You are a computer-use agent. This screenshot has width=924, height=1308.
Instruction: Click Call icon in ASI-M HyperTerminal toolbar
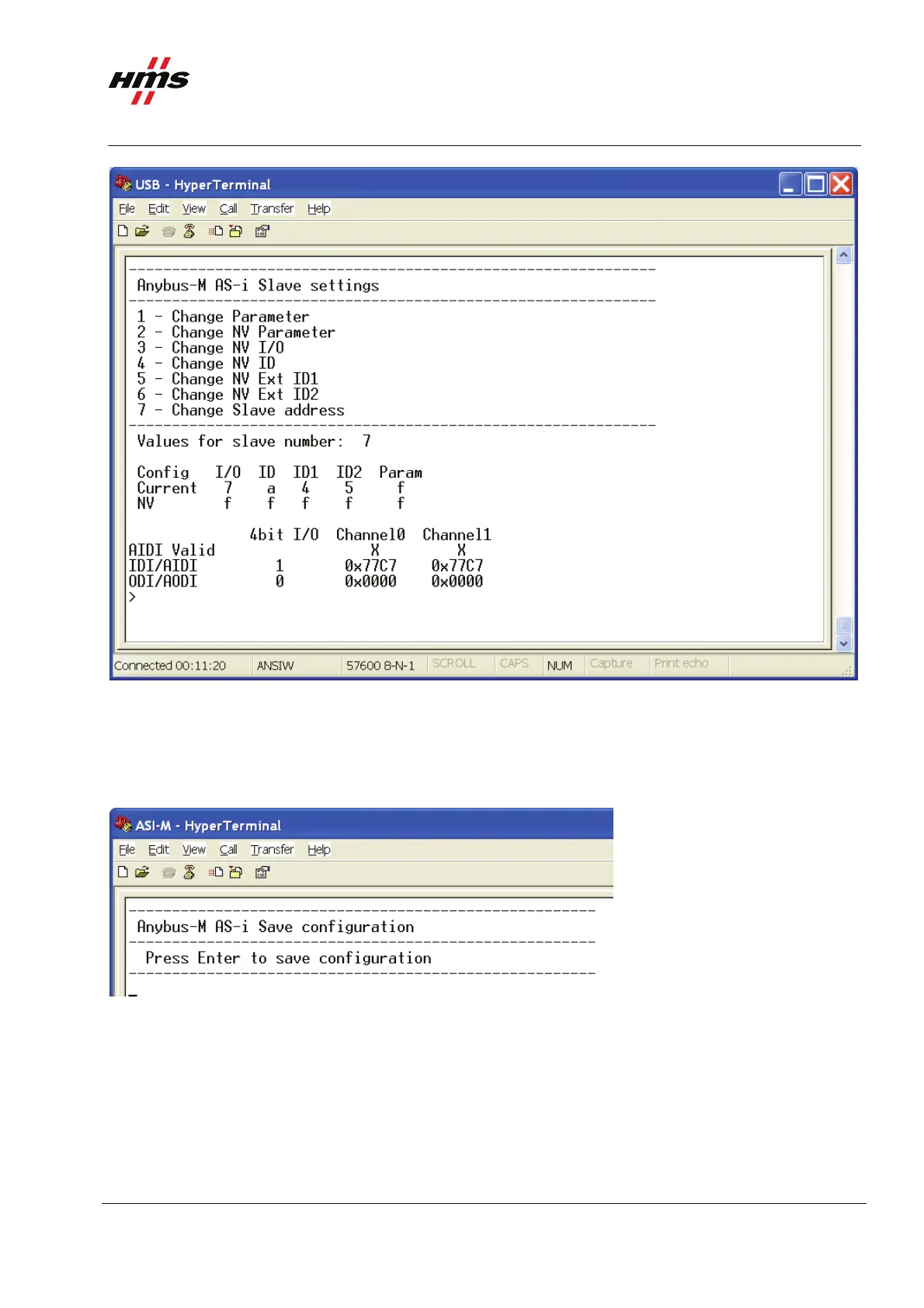168,871
